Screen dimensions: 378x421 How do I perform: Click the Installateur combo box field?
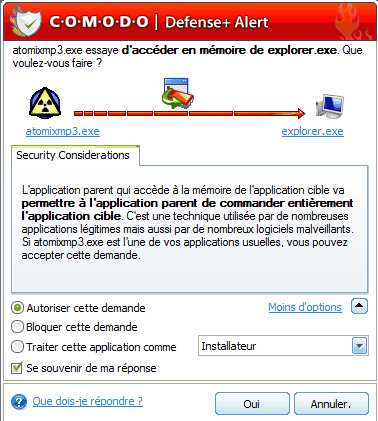click(x=283, y=346)
